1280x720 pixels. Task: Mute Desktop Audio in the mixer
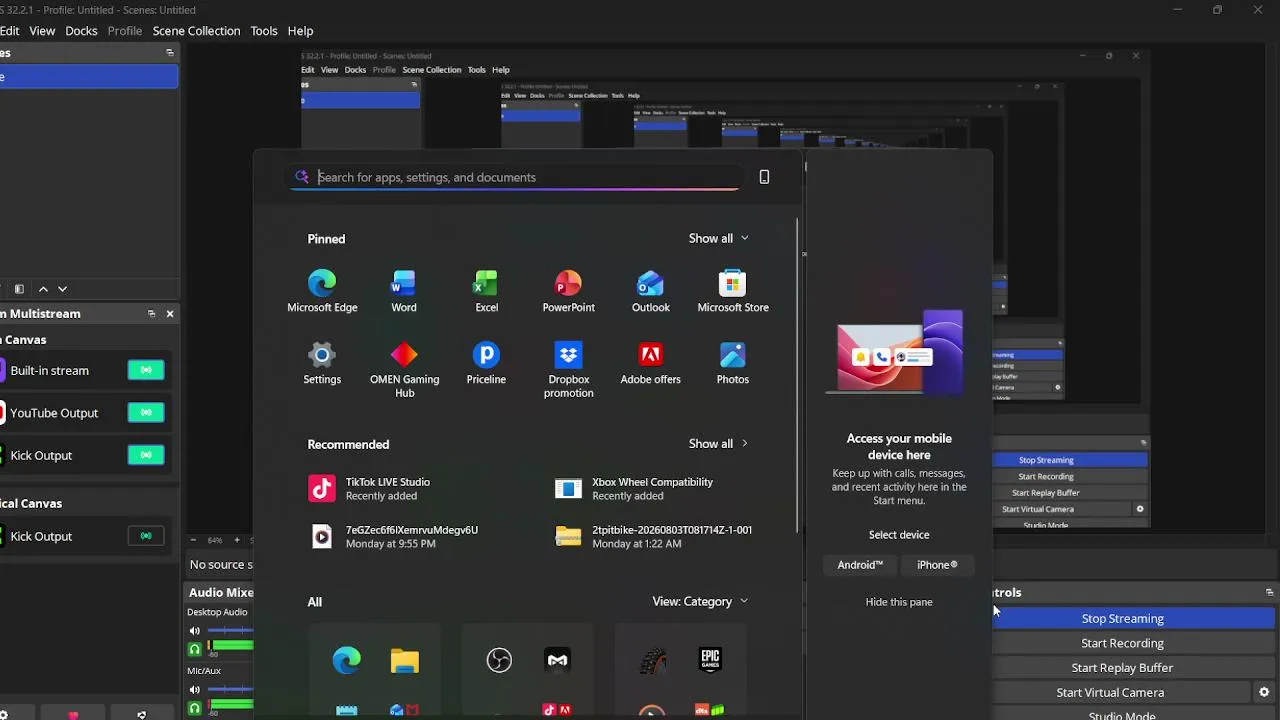[x=195, y=631]
